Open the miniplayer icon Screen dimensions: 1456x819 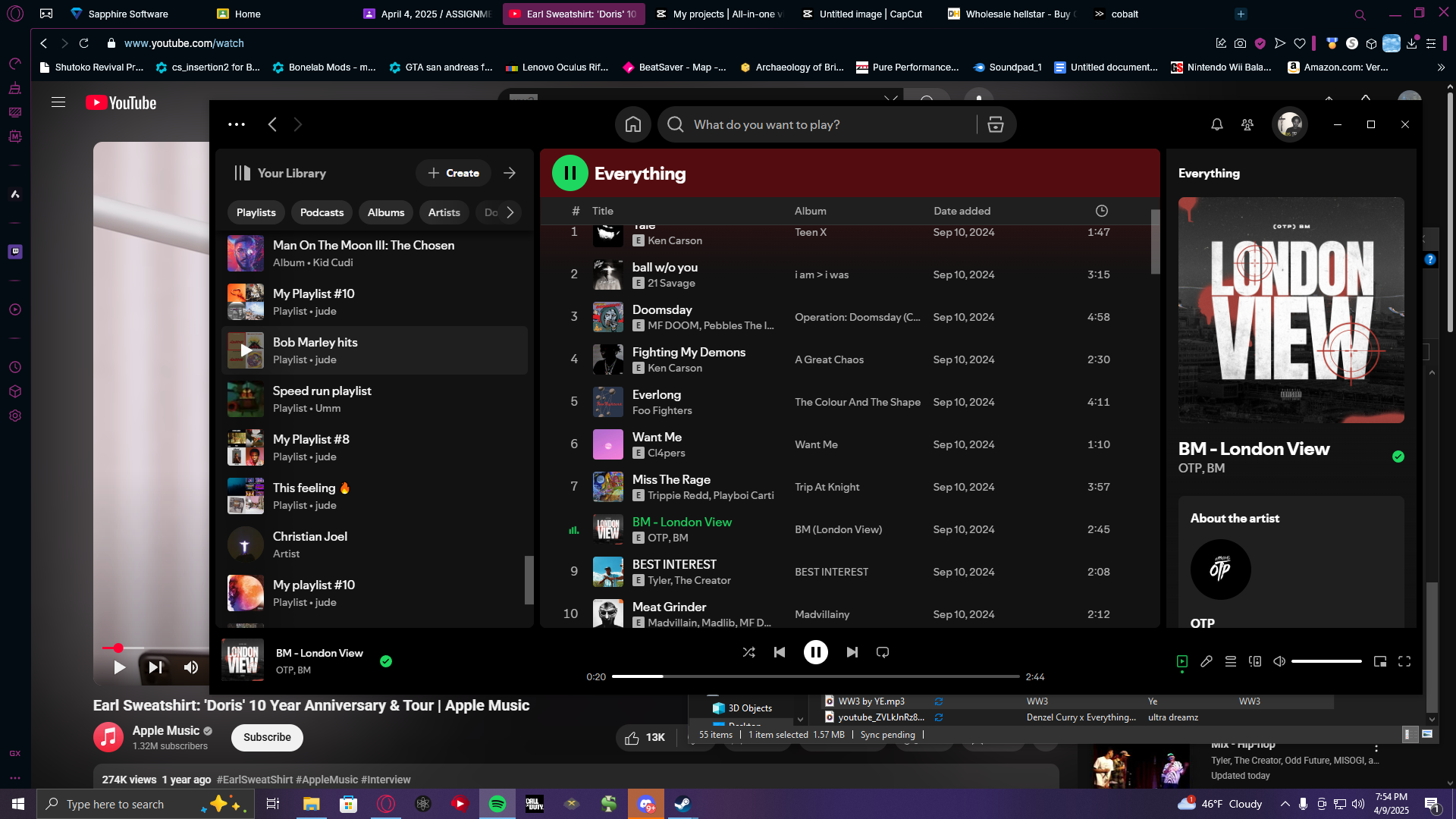(x=1380, y=661)
